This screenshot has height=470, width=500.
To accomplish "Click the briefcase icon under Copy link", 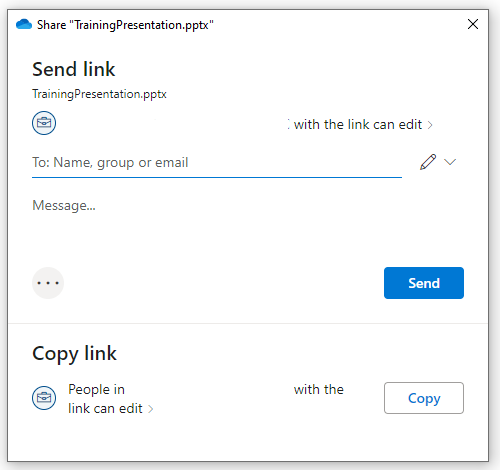I will (x=44, y=398).
